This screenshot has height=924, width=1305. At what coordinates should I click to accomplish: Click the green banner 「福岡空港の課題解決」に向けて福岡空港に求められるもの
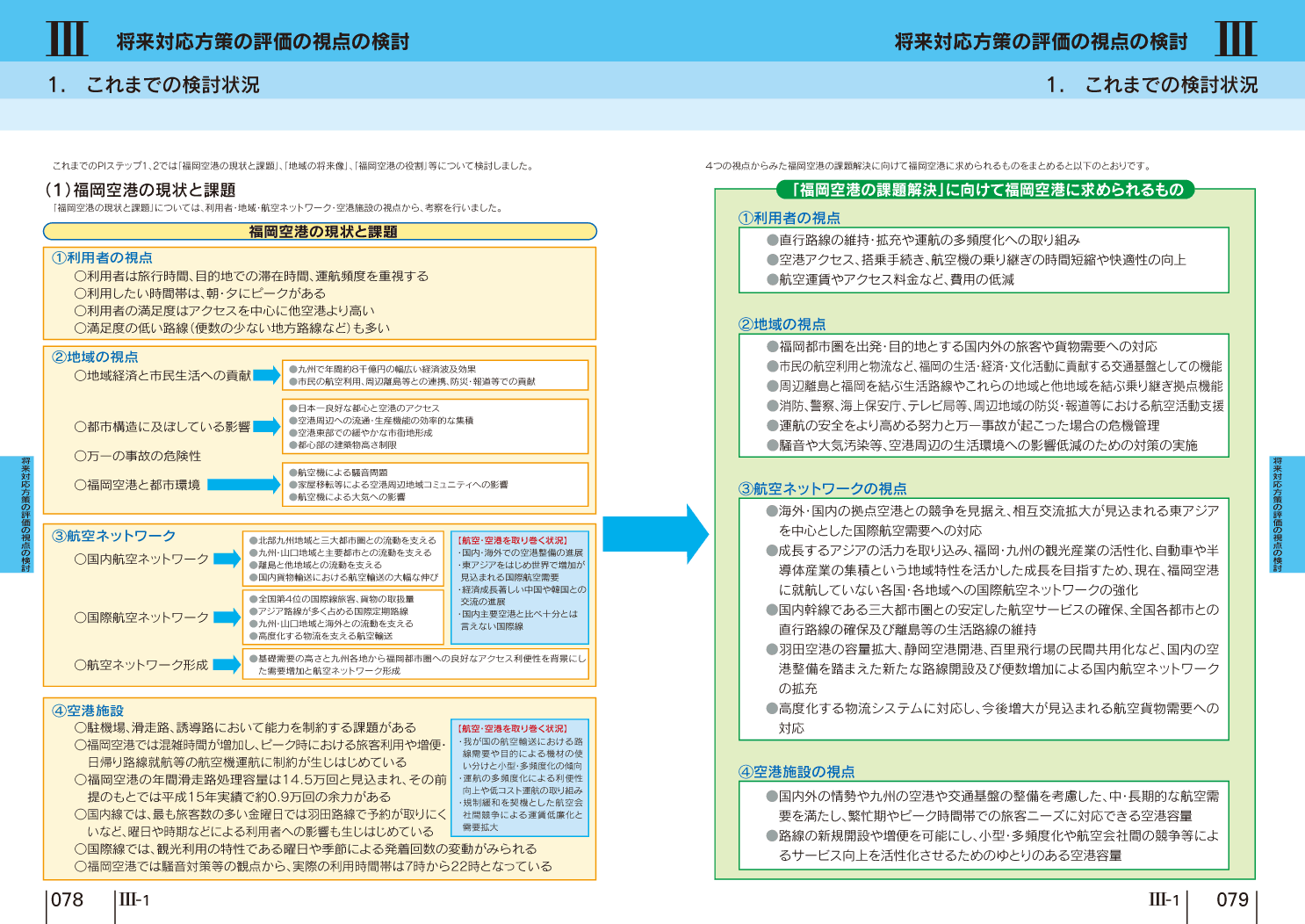pyautogui.click(x=986, y=190)
